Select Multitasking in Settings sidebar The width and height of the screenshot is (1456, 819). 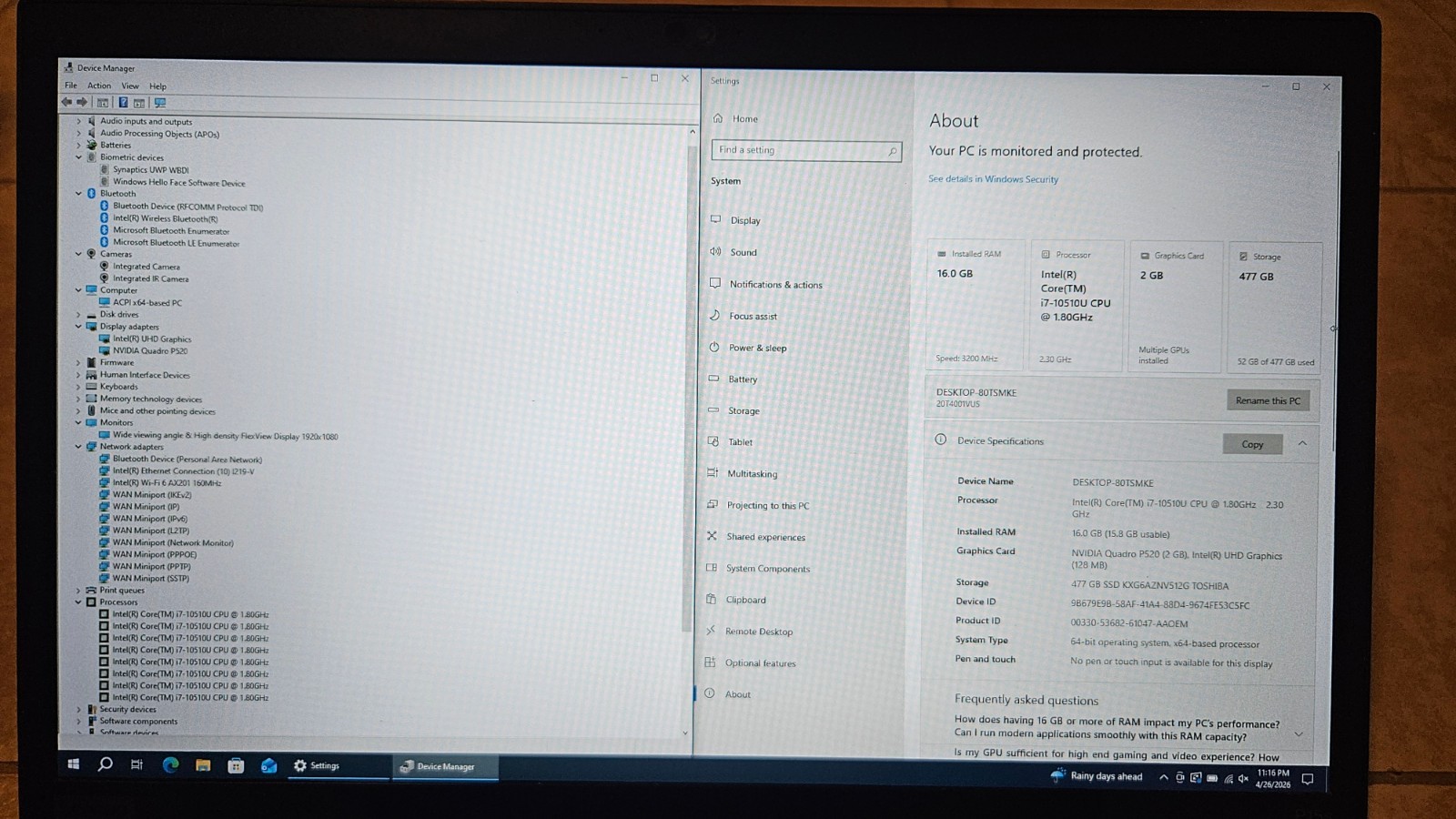pyautogui.click(x=753, y=473)
